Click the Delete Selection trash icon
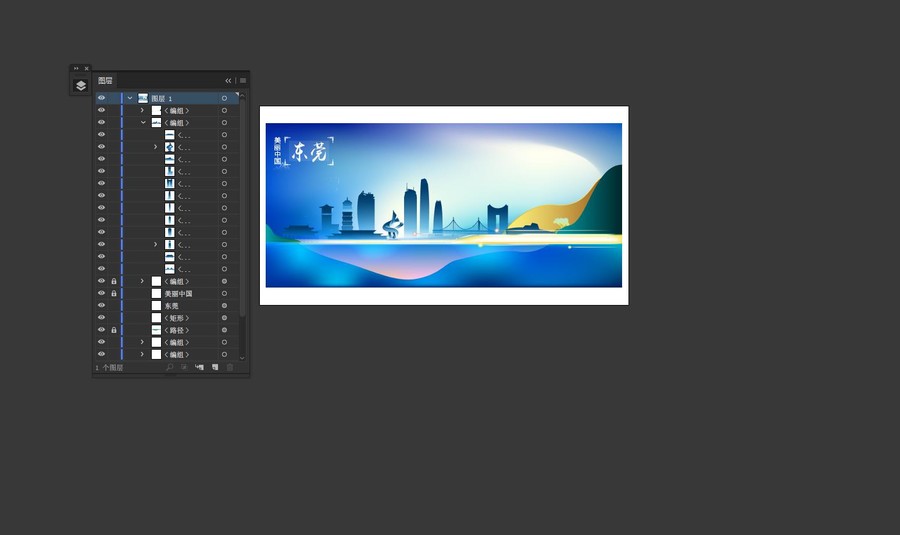 [230, 367]
